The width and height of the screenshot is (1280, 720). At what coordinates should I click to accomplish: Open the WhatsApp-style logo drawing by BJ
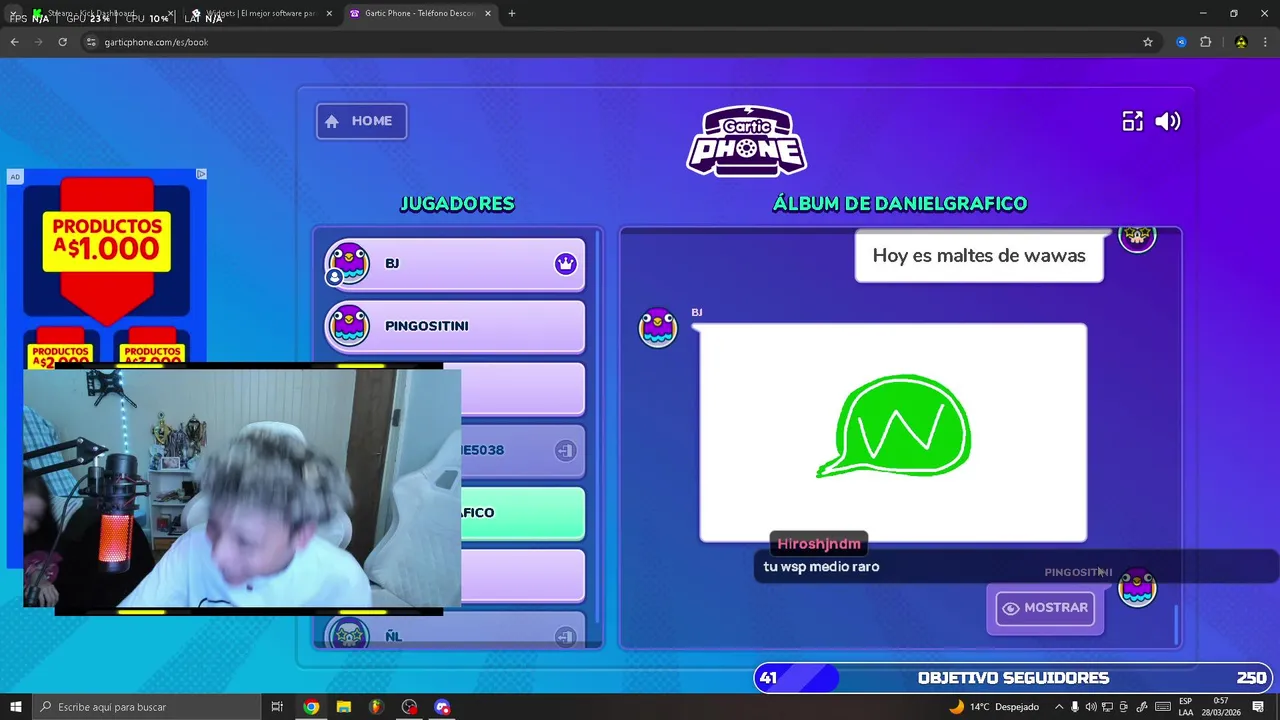(x=893, y=432)
